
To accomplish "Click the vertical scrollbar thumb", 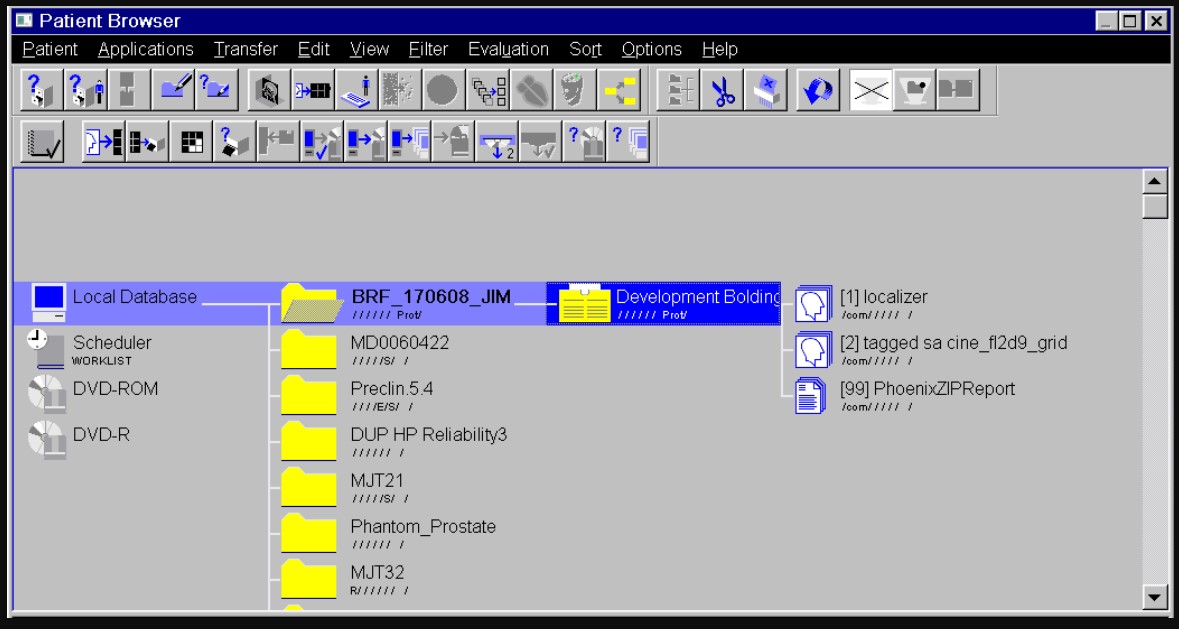I will (1155, 207).
